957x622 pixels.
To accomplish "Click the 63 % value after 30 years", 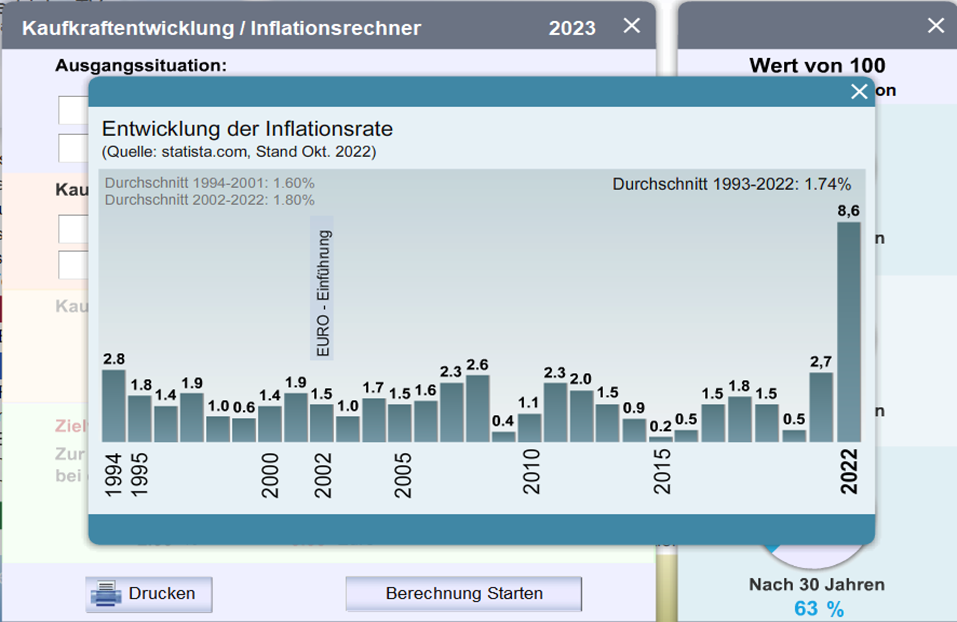I will 816,608.
